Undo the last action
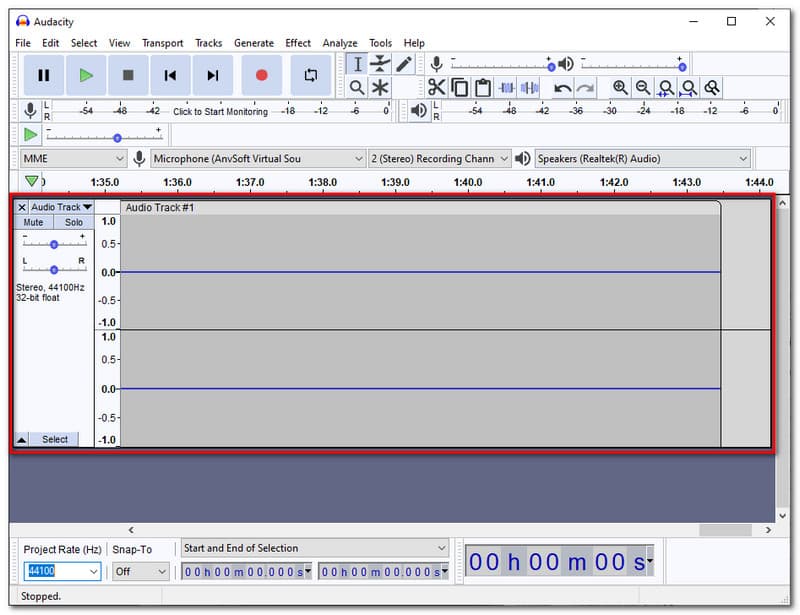 pyautogui.click(x=562, y=88)
